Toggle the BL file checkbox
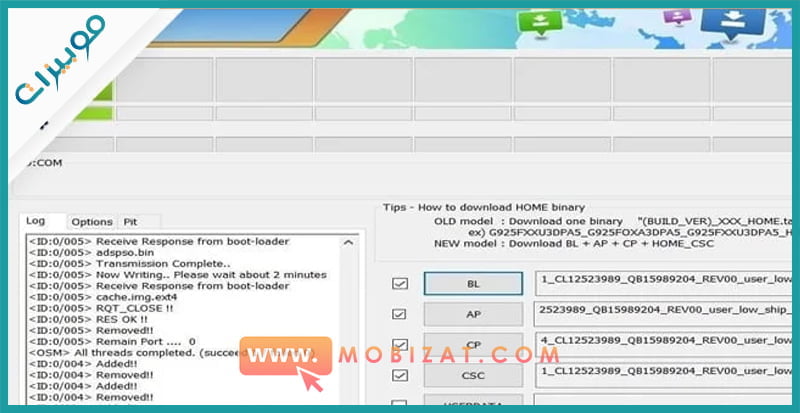 tap(400, 284)
